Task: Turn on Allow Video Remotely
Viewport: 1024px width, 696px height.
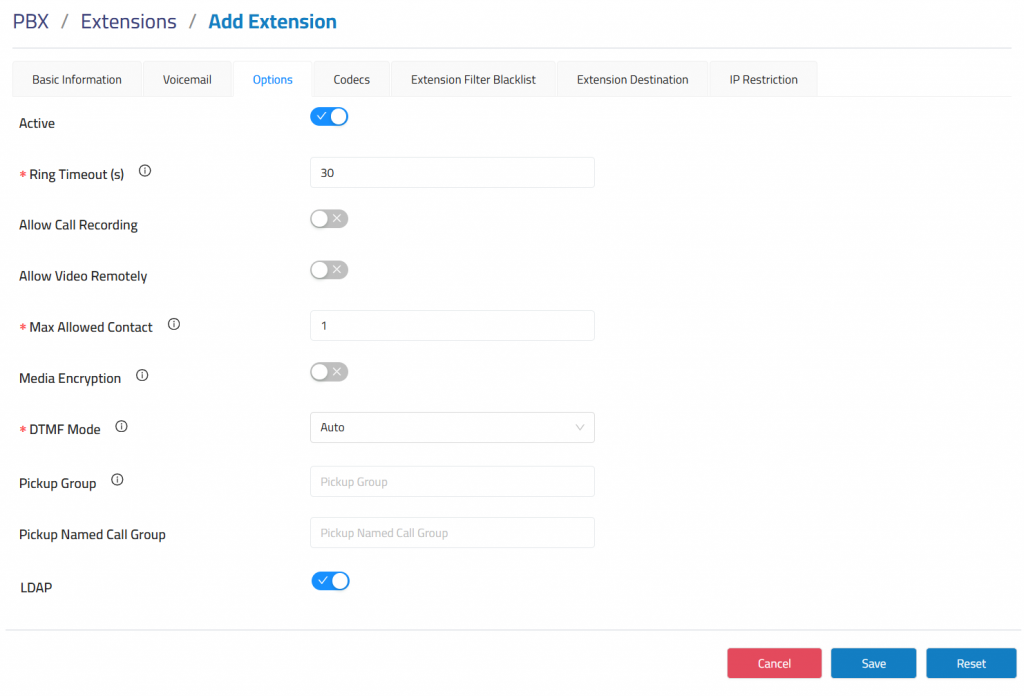Action: click(329, 270)
